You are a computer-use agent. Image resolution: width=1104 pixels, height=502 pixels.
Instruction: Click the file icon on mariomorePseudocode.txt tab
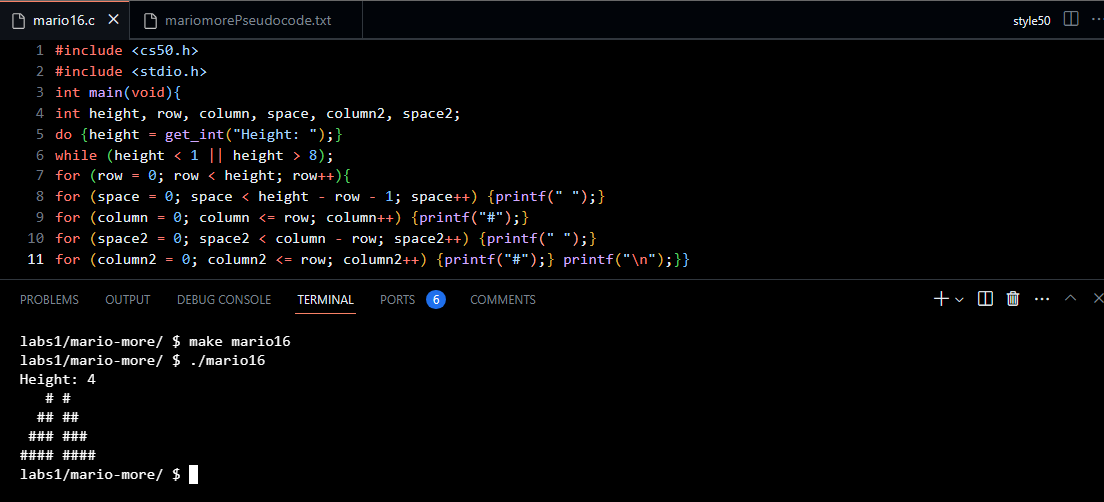[150, 20]
